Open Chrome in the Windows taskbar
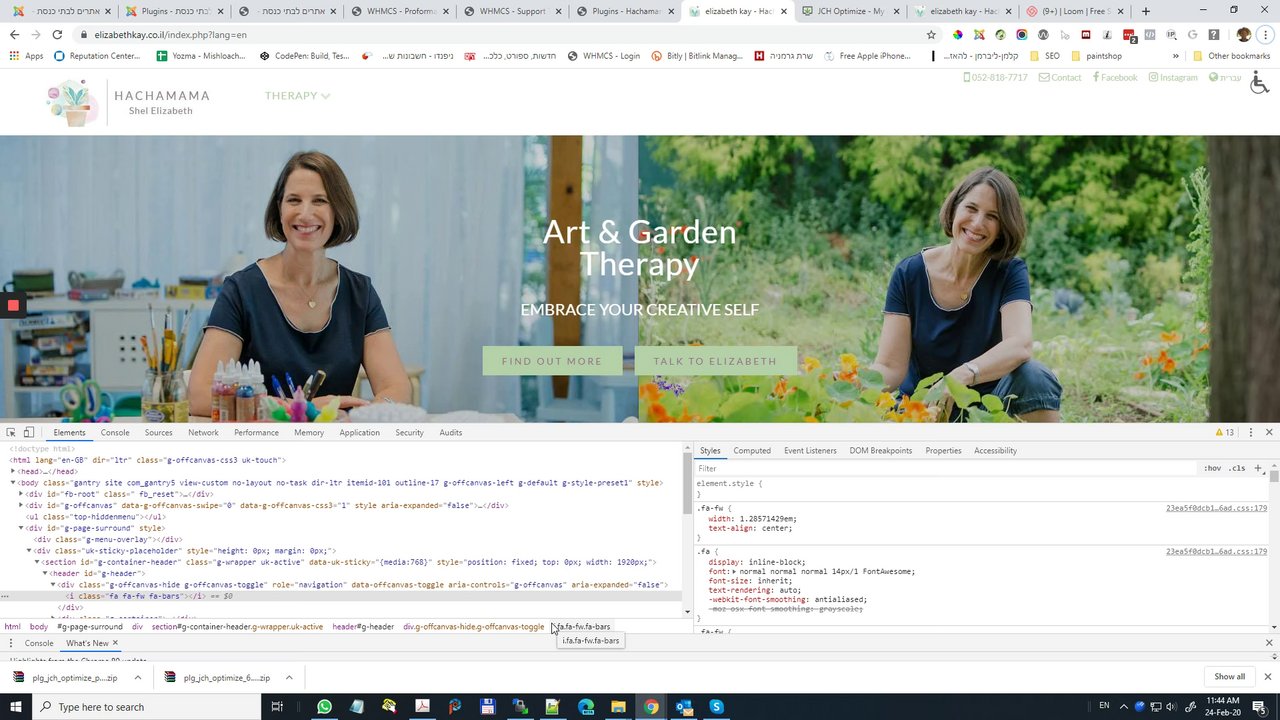1280x720 pixels. (x=651, y=707)
